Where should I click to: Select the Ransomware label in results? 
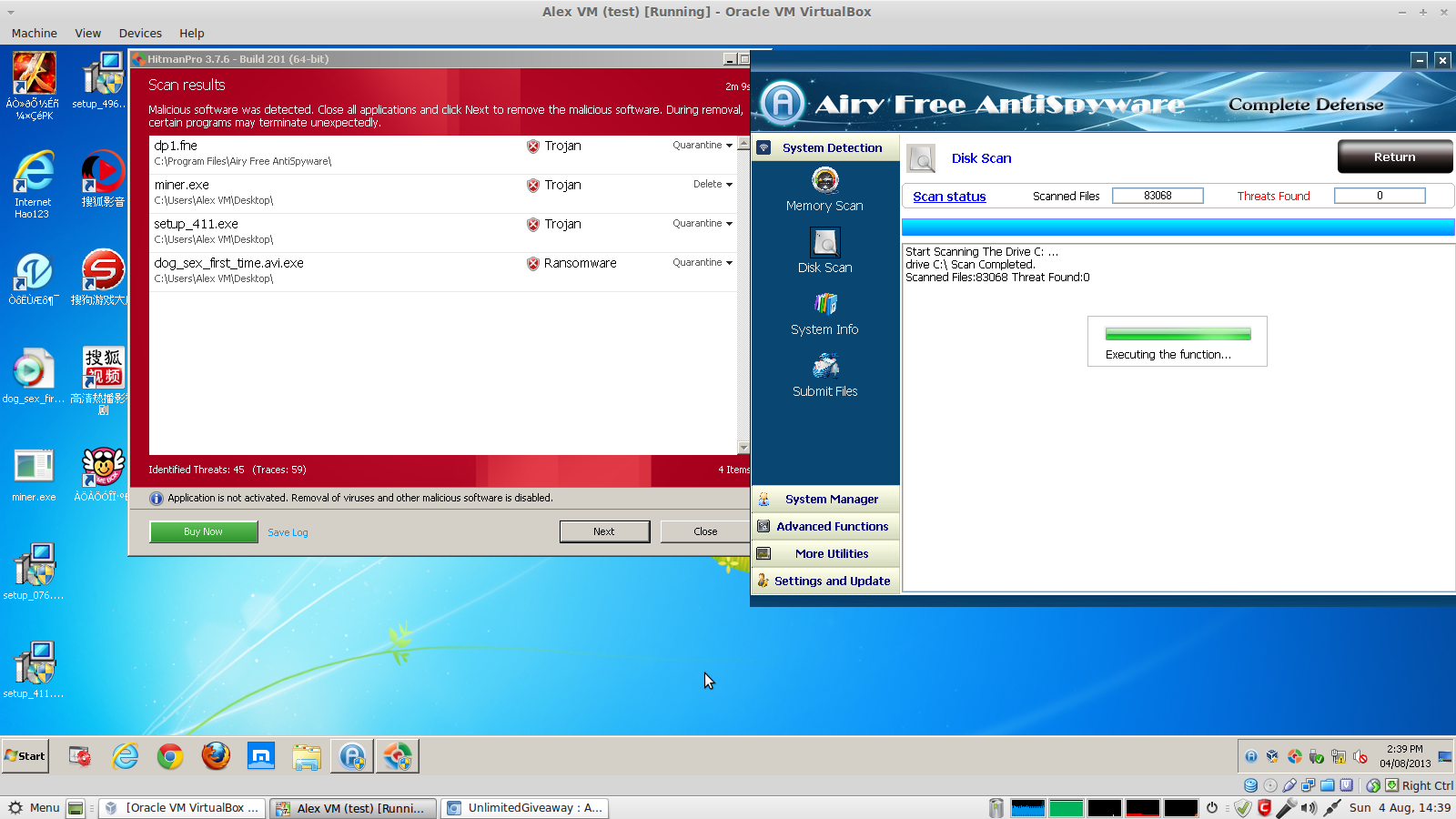pos(581,263)
